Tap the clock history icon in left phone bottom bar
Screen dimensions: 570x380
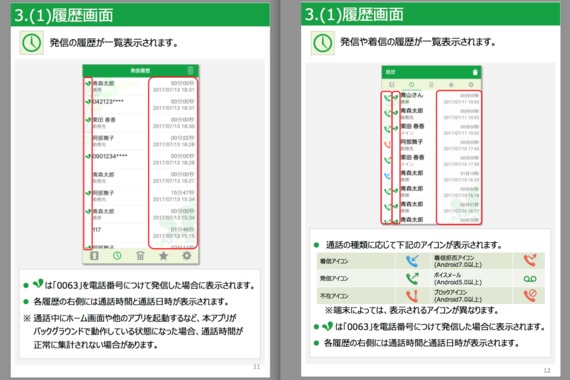tap(117, 256)
